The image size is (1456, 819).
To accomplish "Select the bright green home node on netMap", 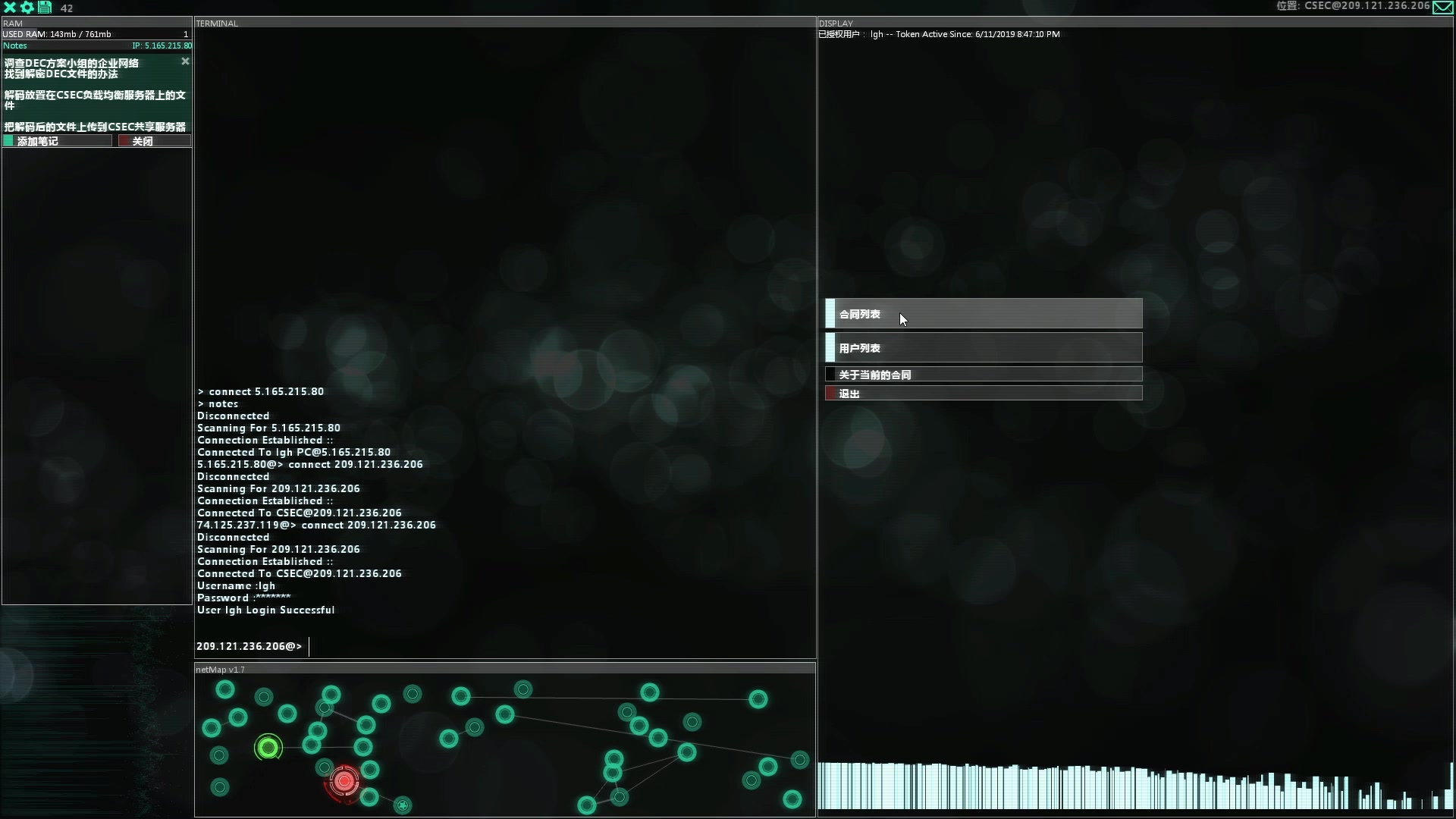I will 268,748.
